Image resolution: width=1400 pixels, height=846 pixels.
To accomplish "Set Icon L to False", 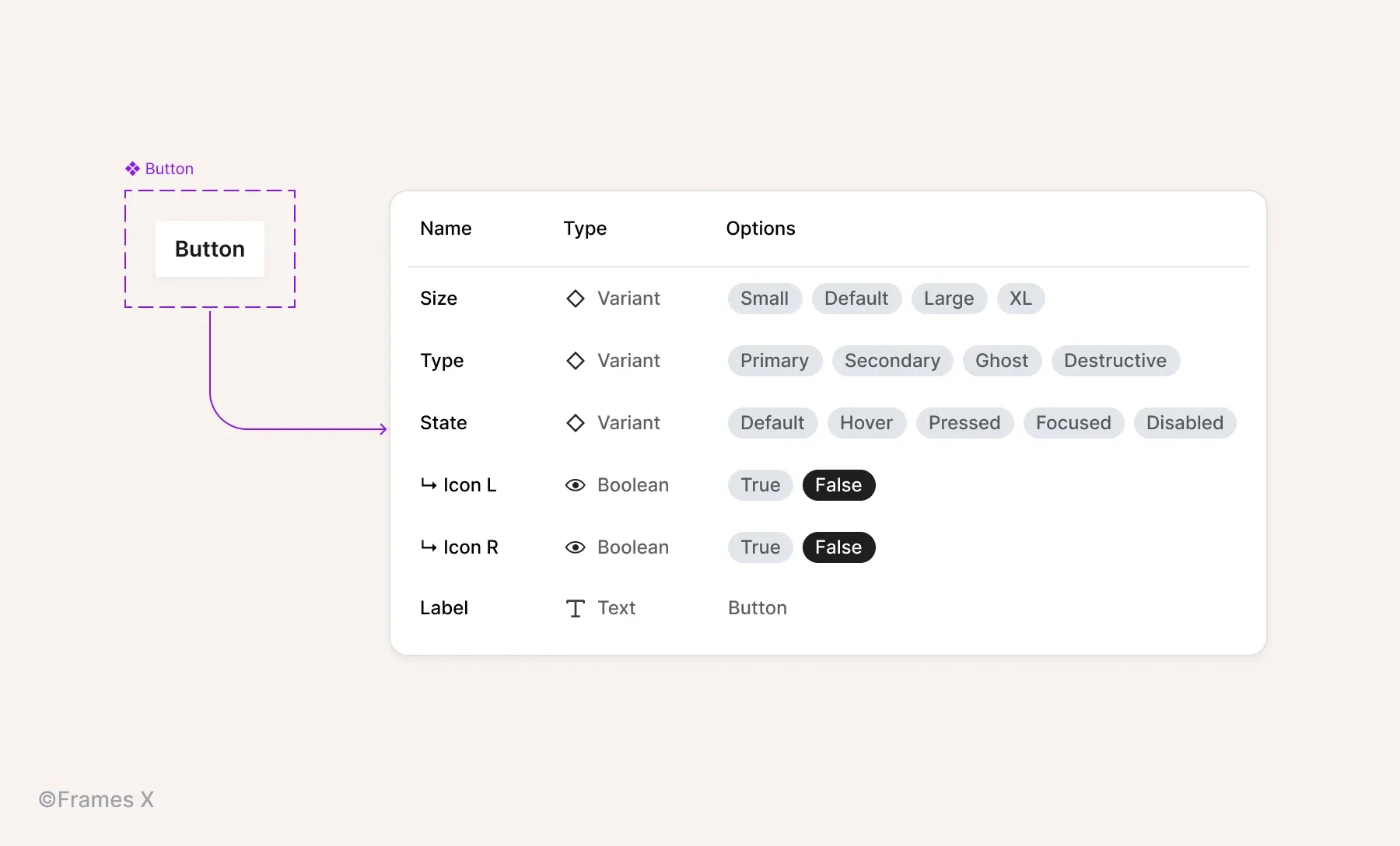I will (838, 485).
